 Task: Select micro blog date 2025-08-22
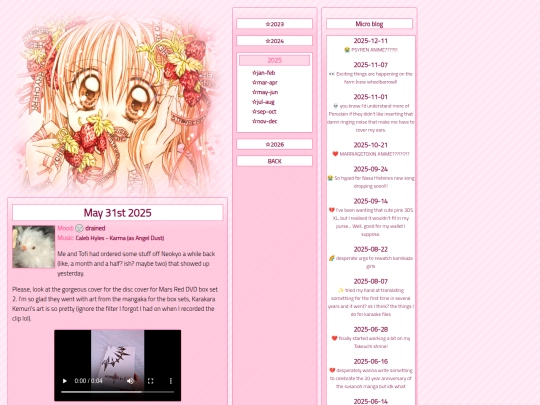(371, 249)
